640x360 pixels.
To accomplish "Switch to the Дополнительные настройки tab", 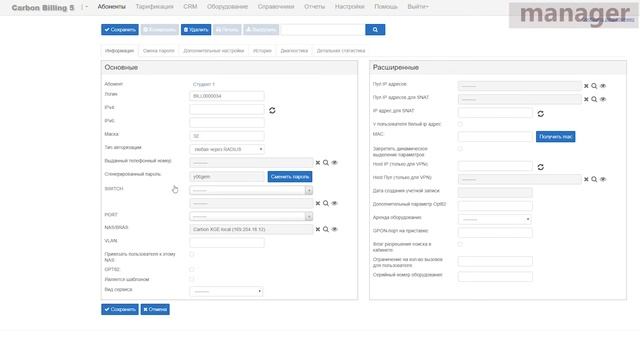I will [213, 51].
